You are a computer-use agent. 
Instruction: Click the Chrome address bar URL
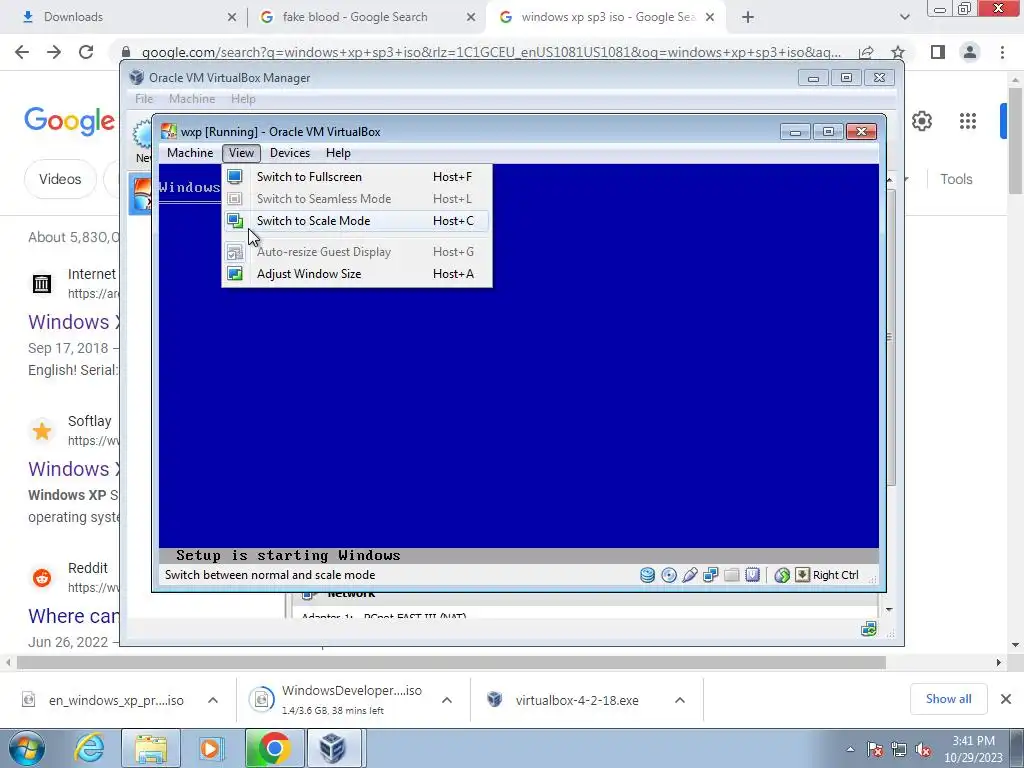(491, 52)
